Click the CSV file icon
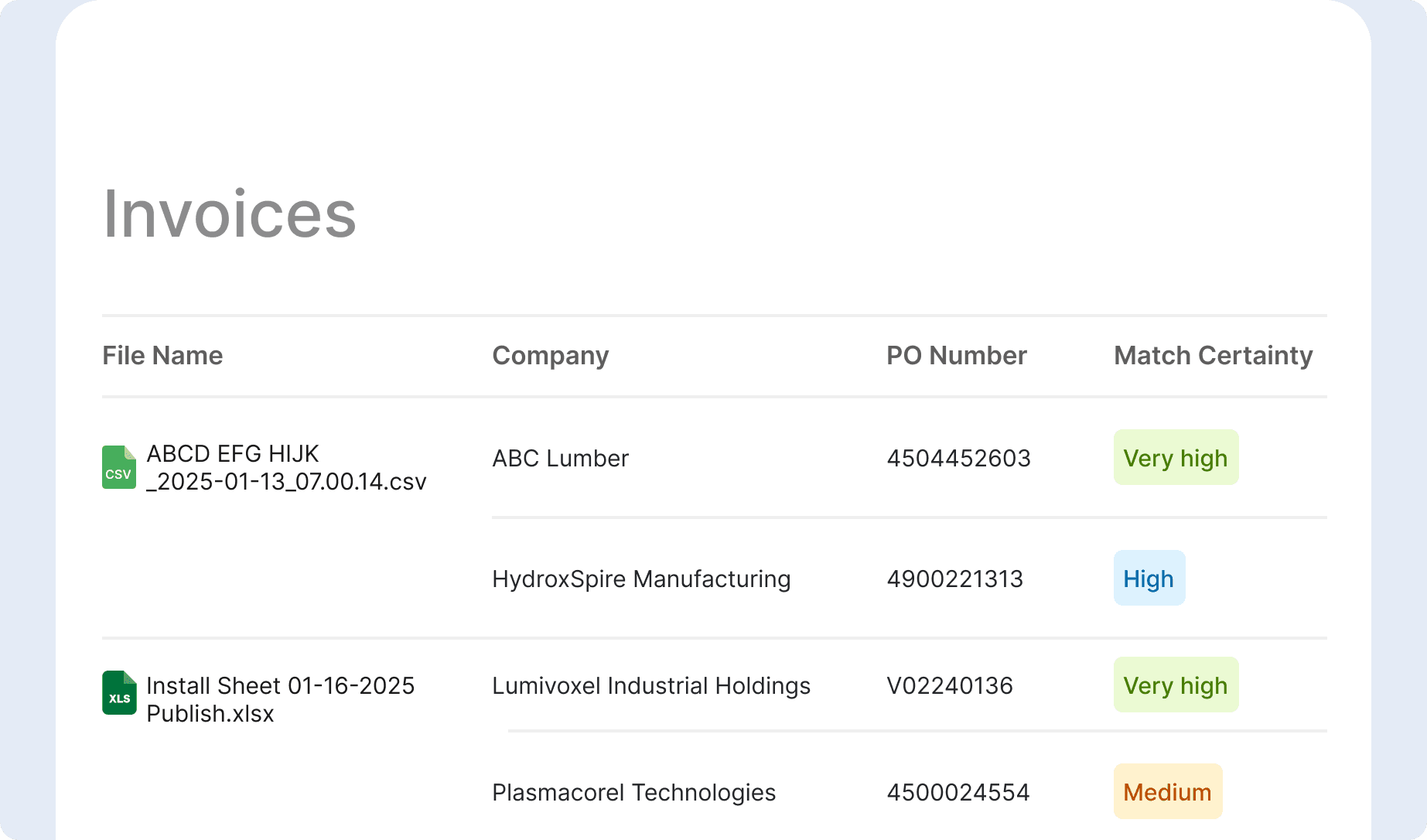The height and width of the screenshot is (840, 1427). coord(118,467)
